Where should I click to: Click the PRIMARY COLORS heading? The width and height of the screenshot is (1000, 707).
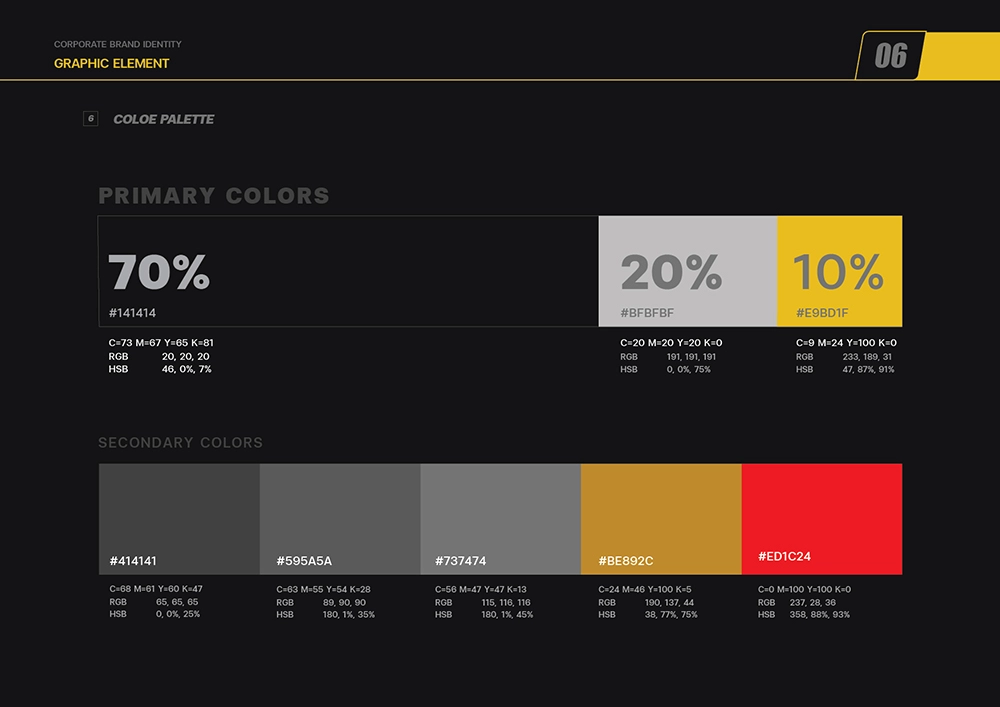tap(214, 196)
